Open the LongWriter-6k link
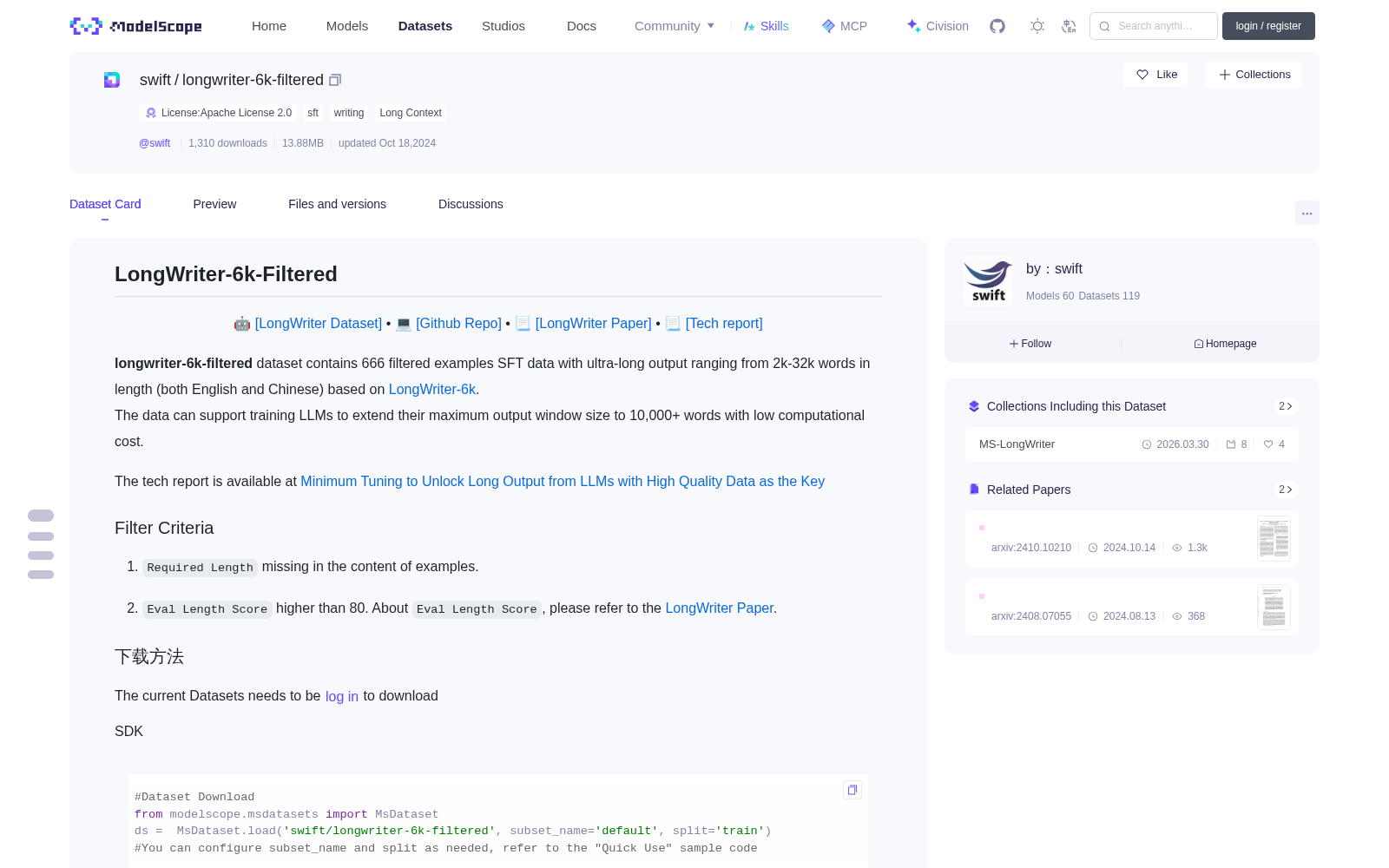 (x=432, y=389)
